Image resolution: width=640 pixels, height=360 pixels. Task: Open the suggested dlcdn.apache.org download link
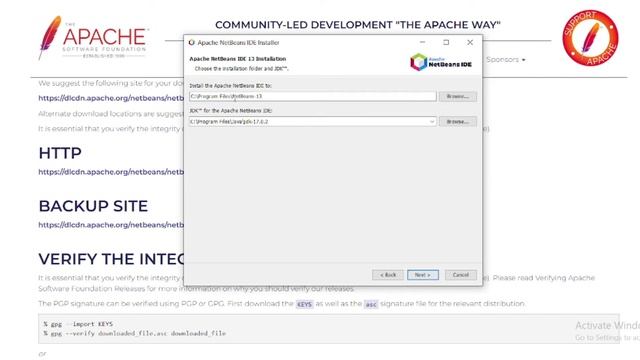point(111,98)
